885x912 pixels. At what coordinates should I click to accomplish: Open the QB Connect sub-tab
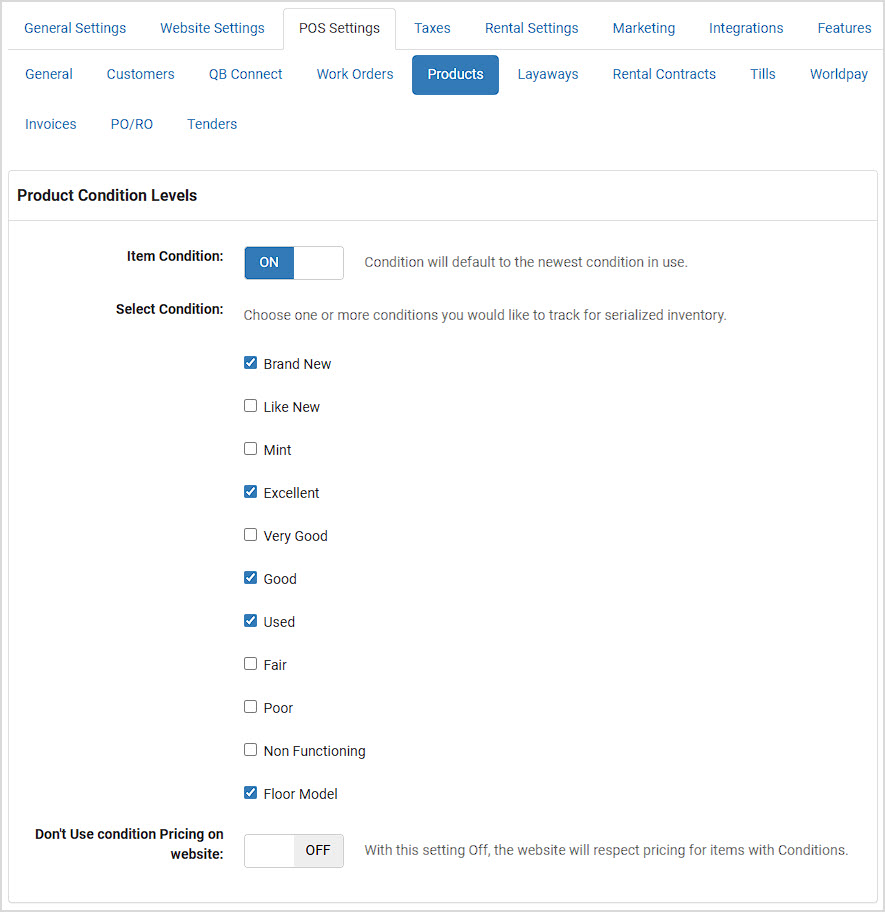point(245,74)
